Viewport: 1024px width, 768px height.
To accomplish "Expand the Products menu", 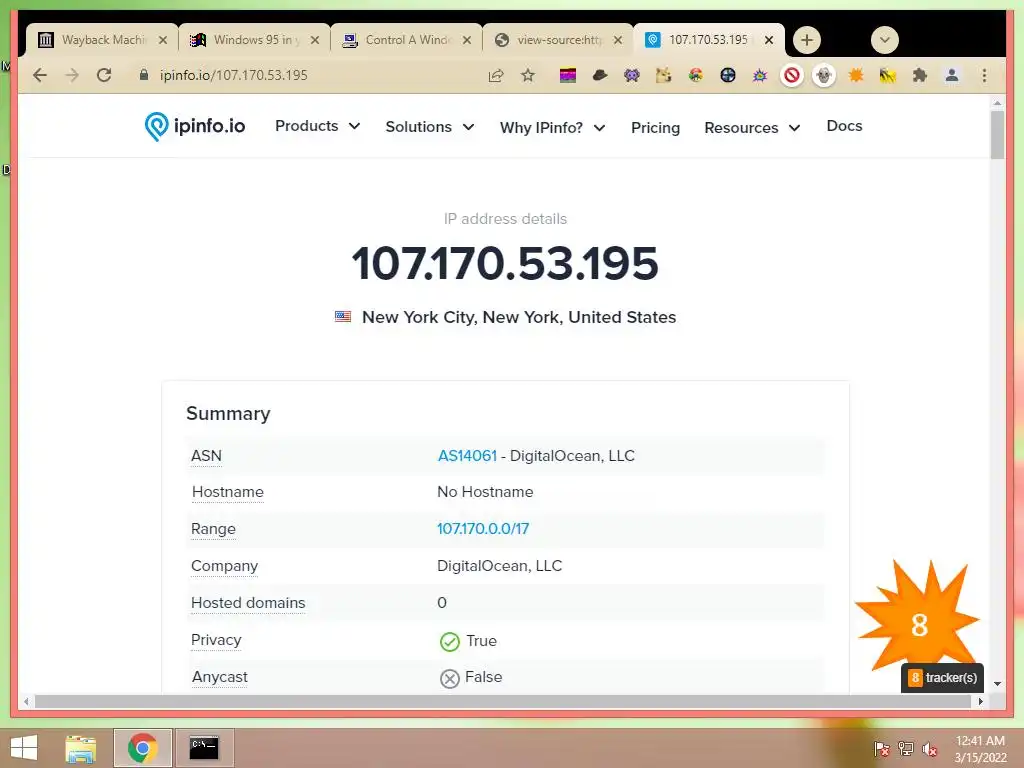I will click(317, 126).
